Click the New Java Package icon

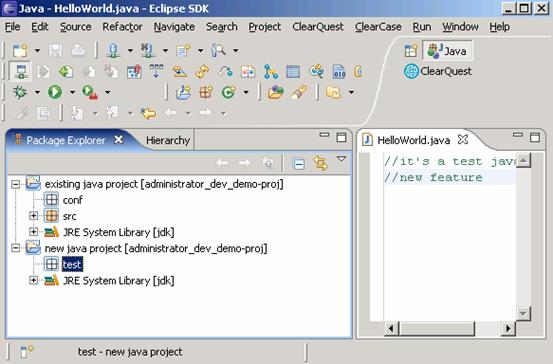tap(206, 92)
